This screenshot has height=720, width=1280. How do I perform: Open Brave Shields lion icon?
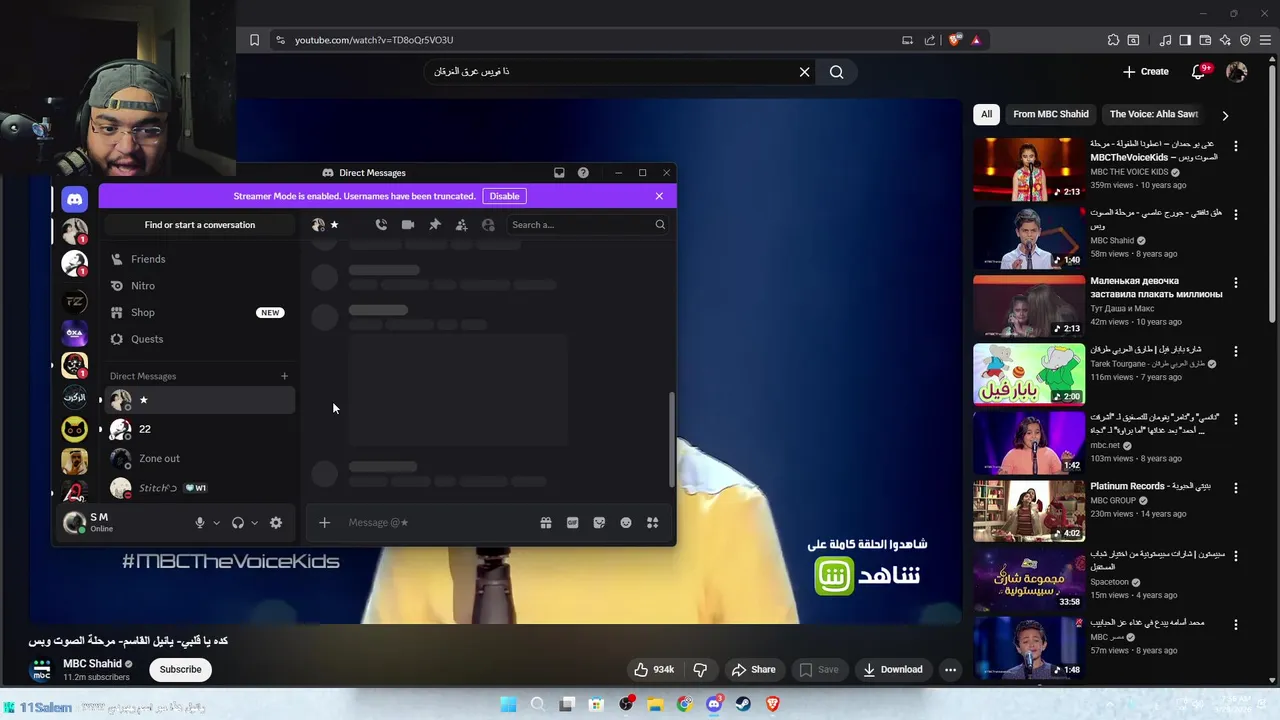click(955, 40)
